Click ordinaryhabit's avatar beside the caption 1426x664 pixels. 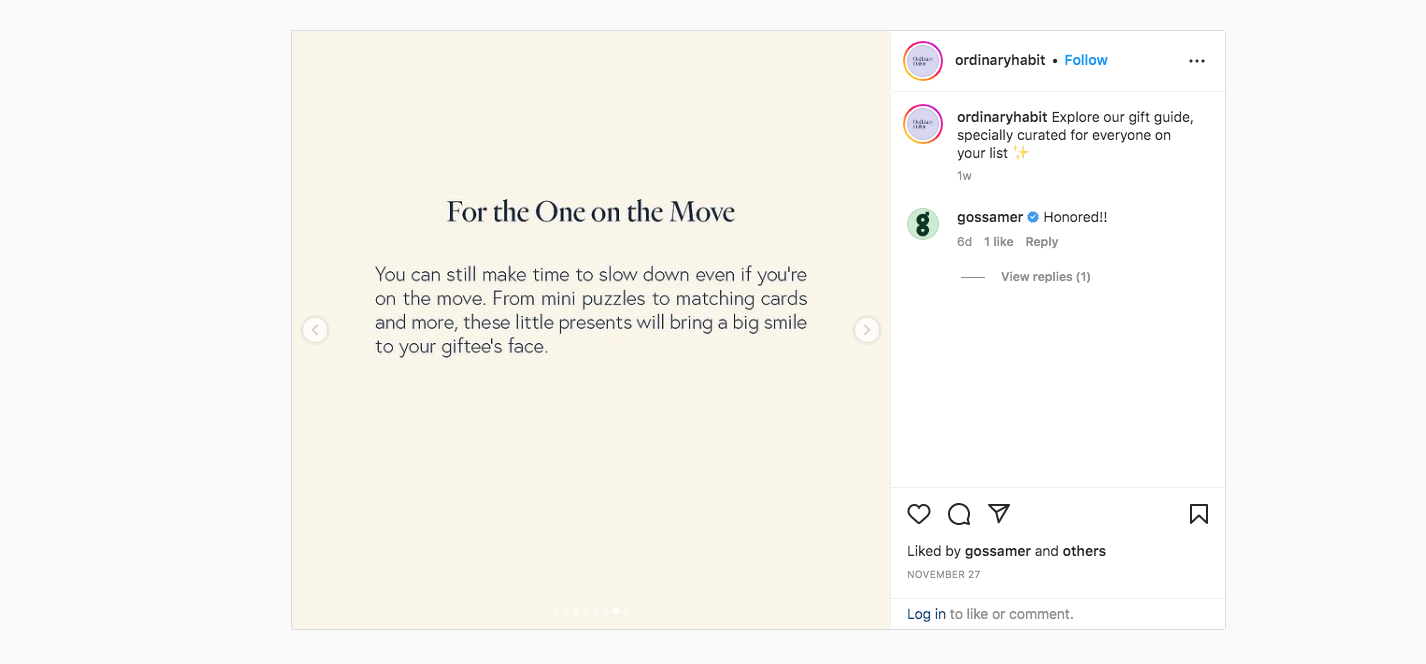pyautogui.click(x=923, y=124)
